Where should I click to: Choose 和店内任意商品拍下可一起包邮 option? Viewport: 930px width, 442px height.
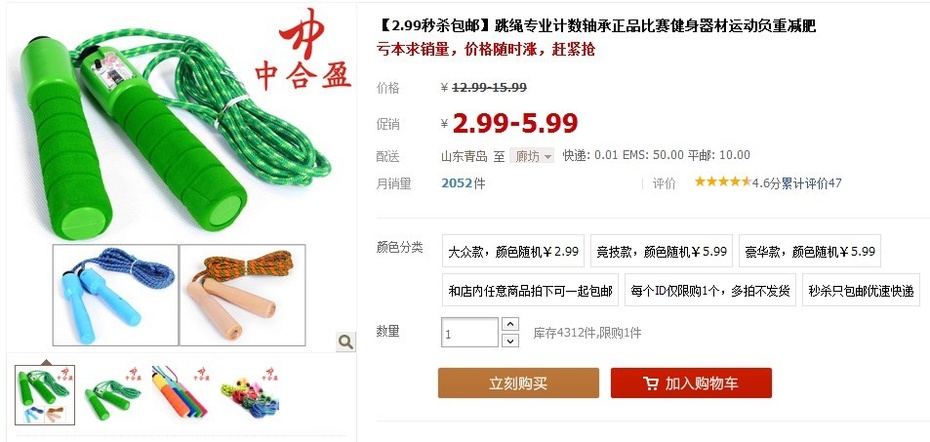(x=530, y=290)
